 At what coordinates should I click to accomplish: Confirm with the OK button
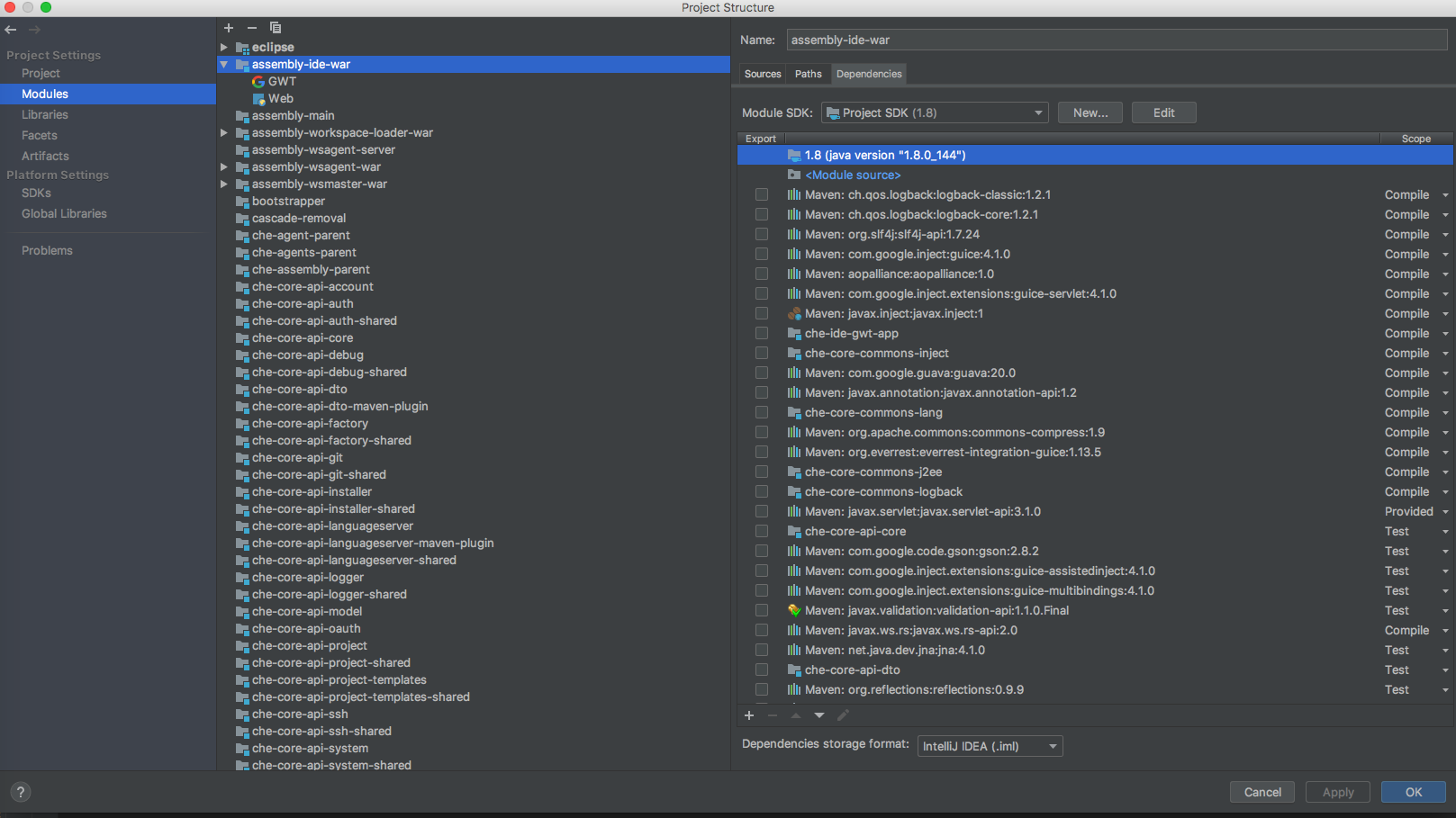[x=1414, y=793]
